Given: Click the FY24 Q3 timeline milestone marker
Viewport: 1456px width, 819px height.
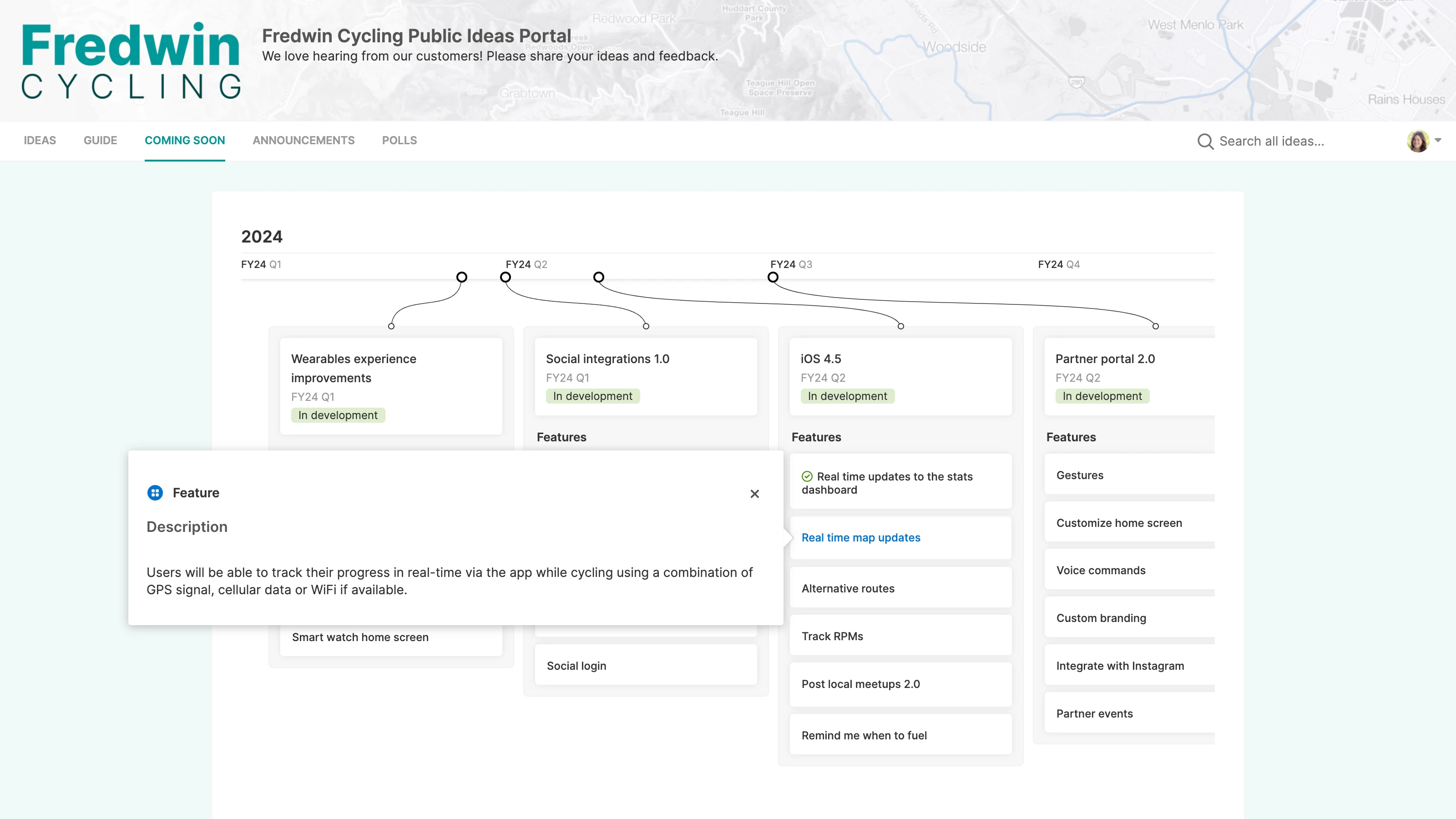Looking at the screenshot, I should pyautogui.click(x=772, y=278).
